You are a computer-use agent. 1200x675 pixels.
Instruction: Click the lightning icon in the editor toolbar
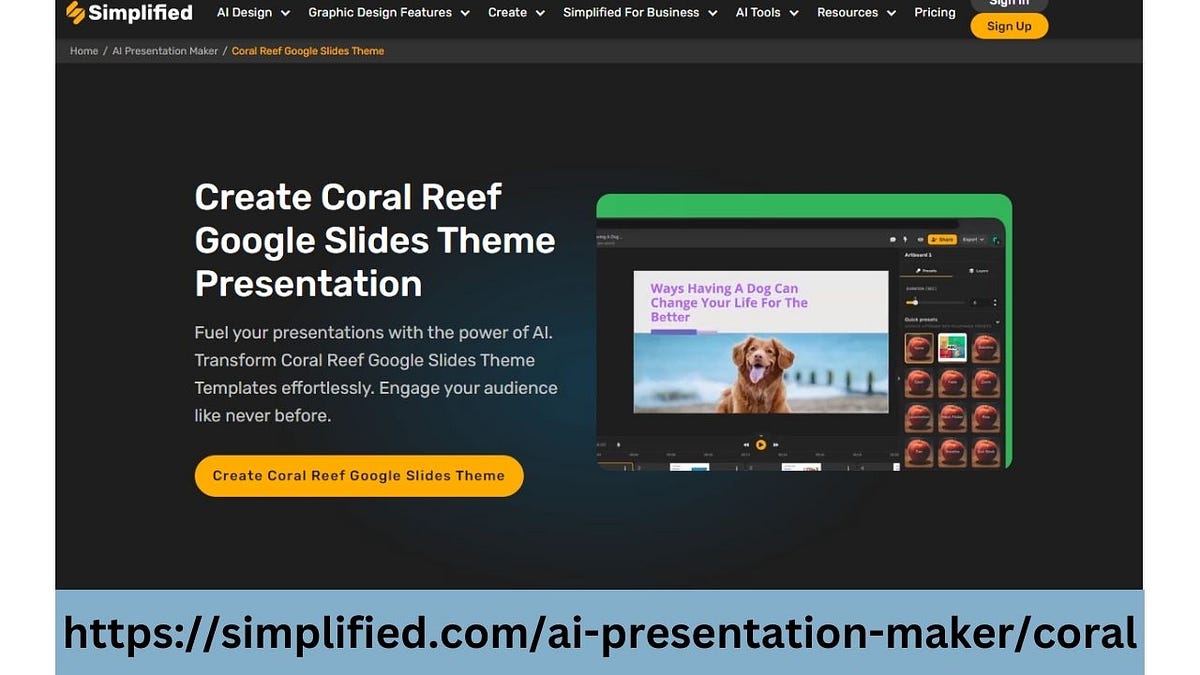click(905, 239)
